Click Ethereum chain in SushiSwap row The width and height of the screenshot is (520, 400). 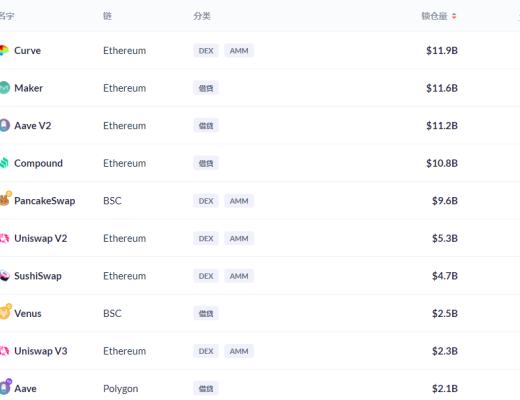[x=125, y=276]
